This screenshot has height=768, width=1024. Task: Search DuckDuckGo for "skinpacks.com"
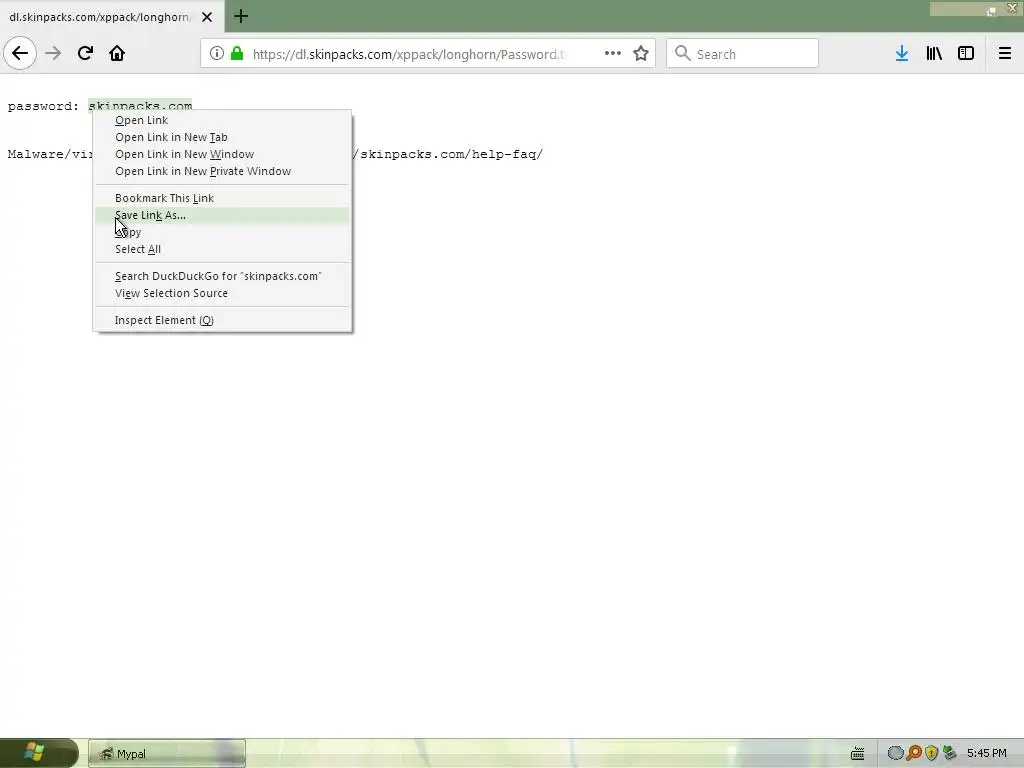click(222, 276)
